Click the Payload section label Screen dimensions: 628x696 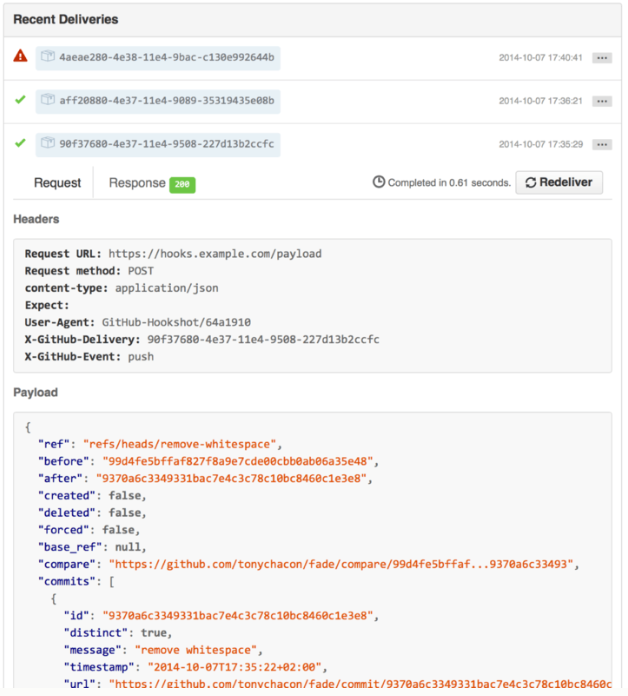pyautogui.click(x=36, y=392)
